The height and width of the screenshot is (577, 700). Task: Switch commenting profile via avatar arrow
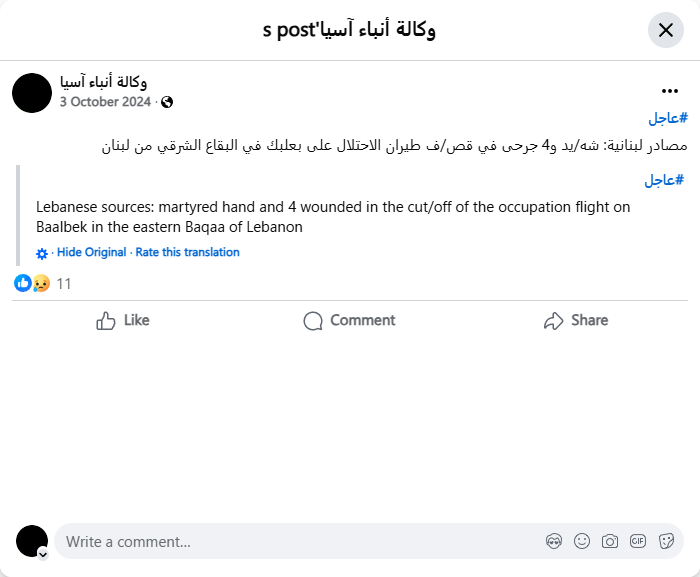click(x=43, y=553)
